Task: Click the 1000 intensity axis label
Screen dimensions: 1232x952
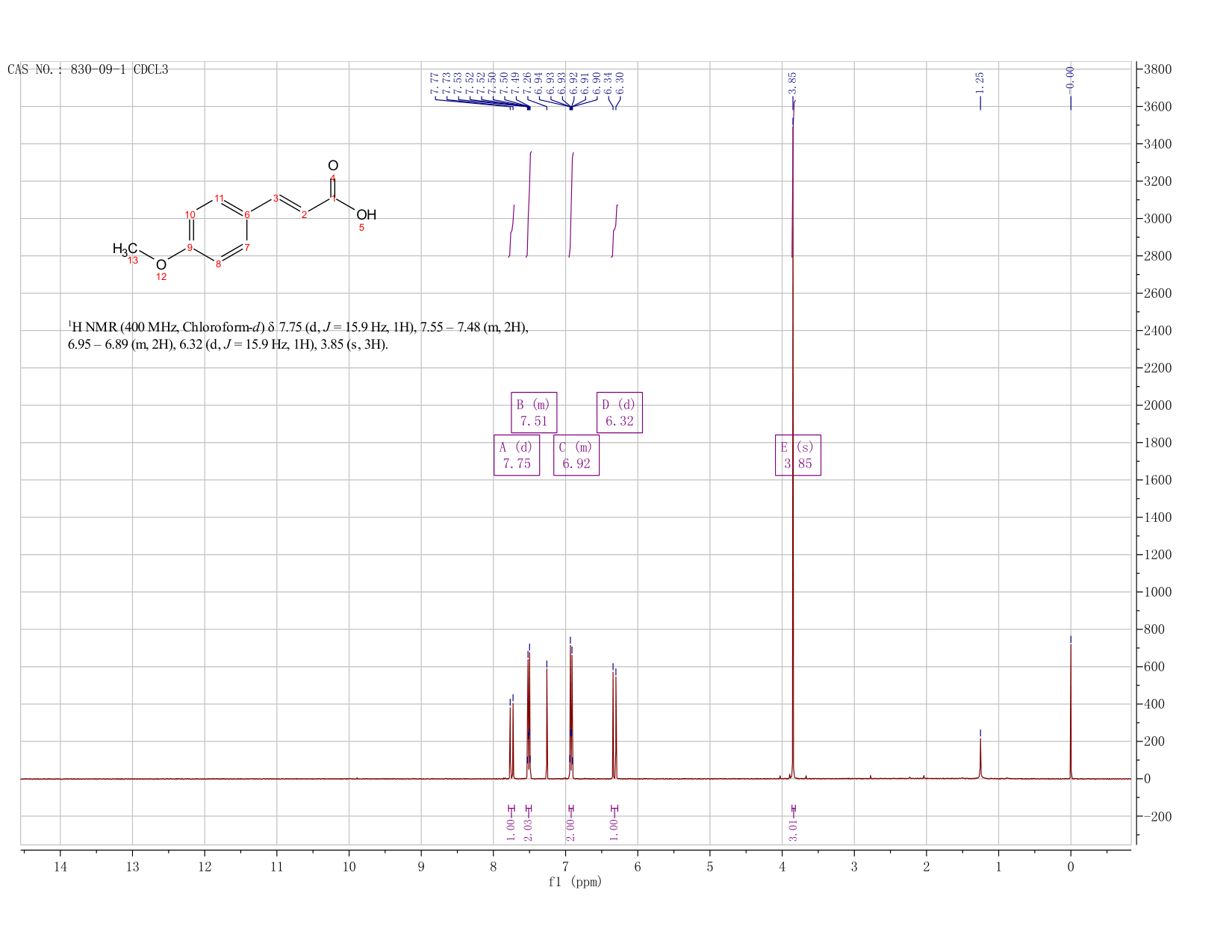Action: point(1158,592)
